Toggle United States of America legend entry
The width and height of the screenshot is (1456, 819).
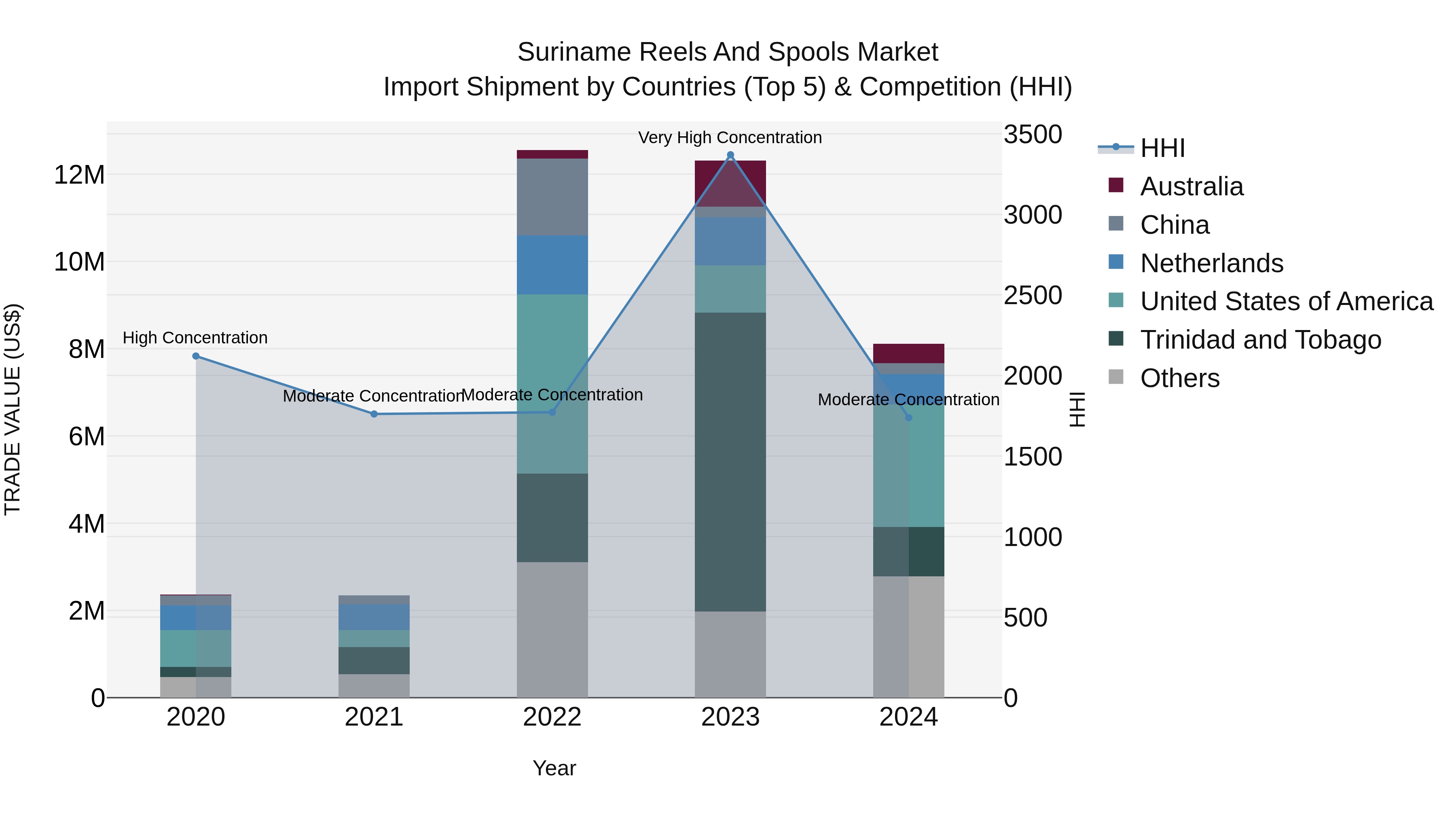pyautogui.click(x=1271, y=301)
